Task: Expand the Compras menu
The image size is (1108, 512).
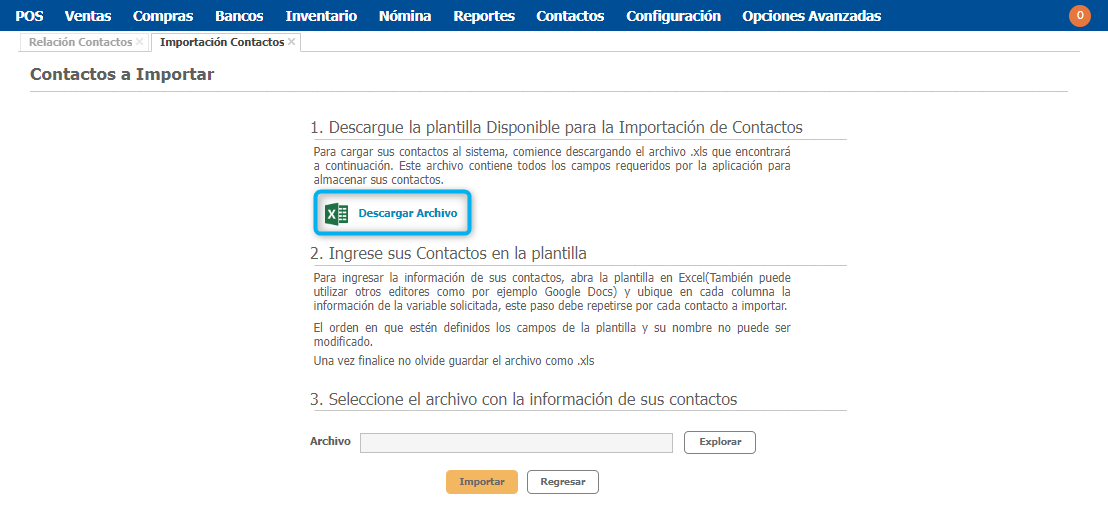Action: coord(163,16)
